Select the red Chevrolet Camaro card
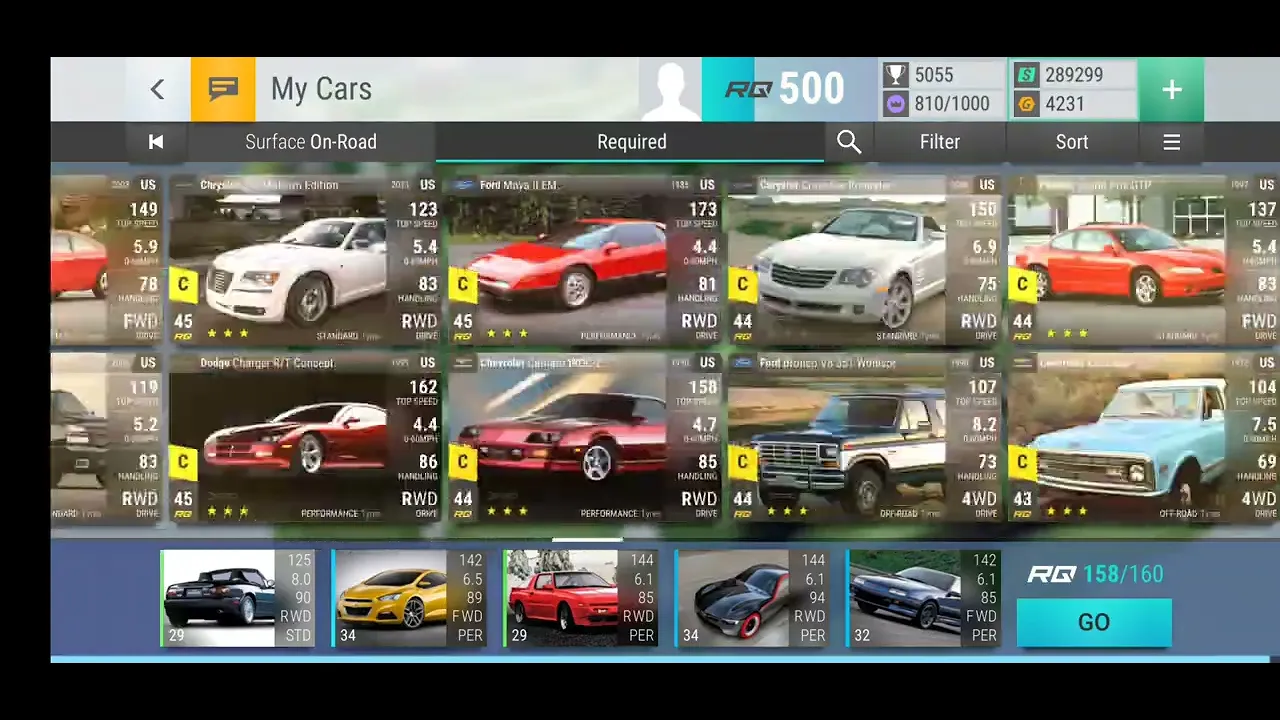This screenshot has height=720, width=1280. point(586,438)
